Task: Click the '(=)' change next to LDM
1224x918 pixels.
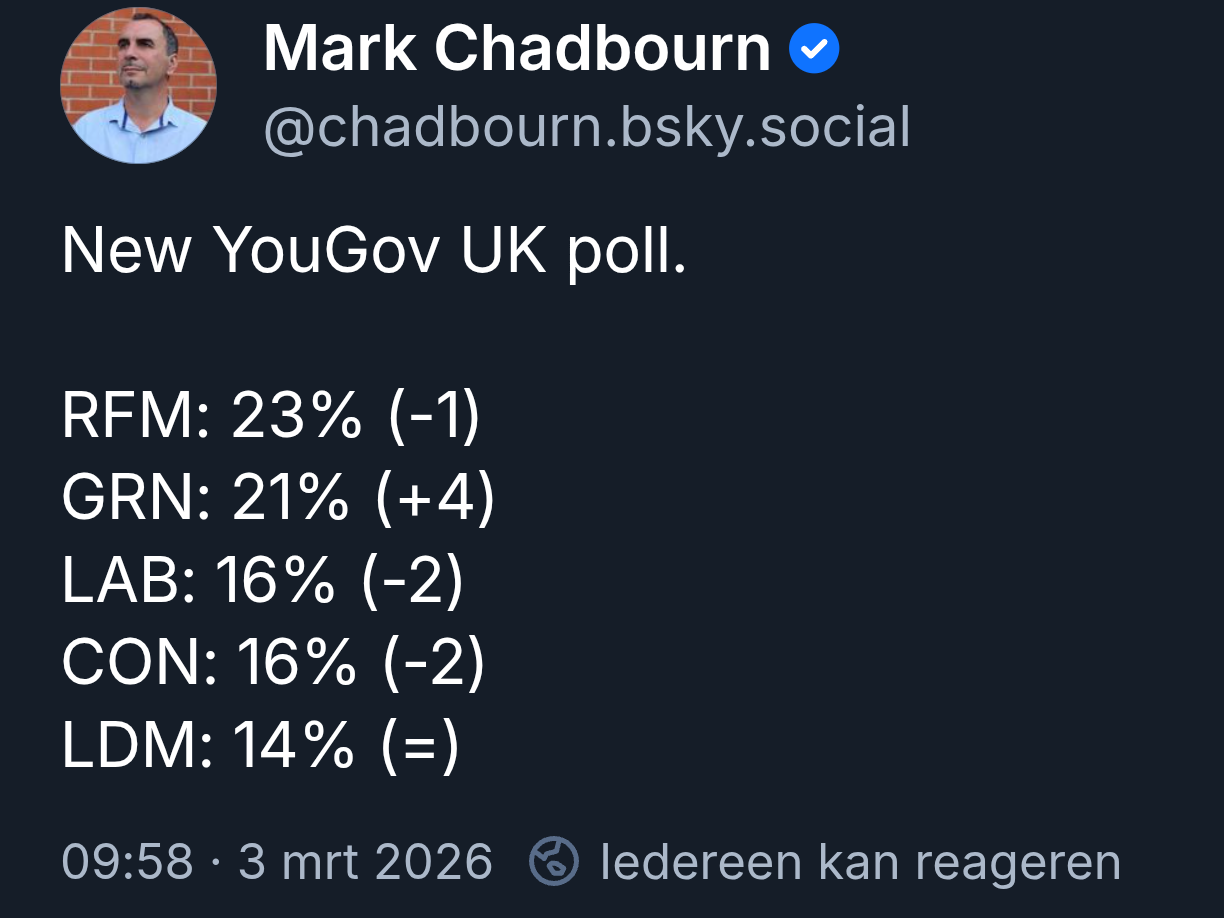Action: tap(420, 746)
